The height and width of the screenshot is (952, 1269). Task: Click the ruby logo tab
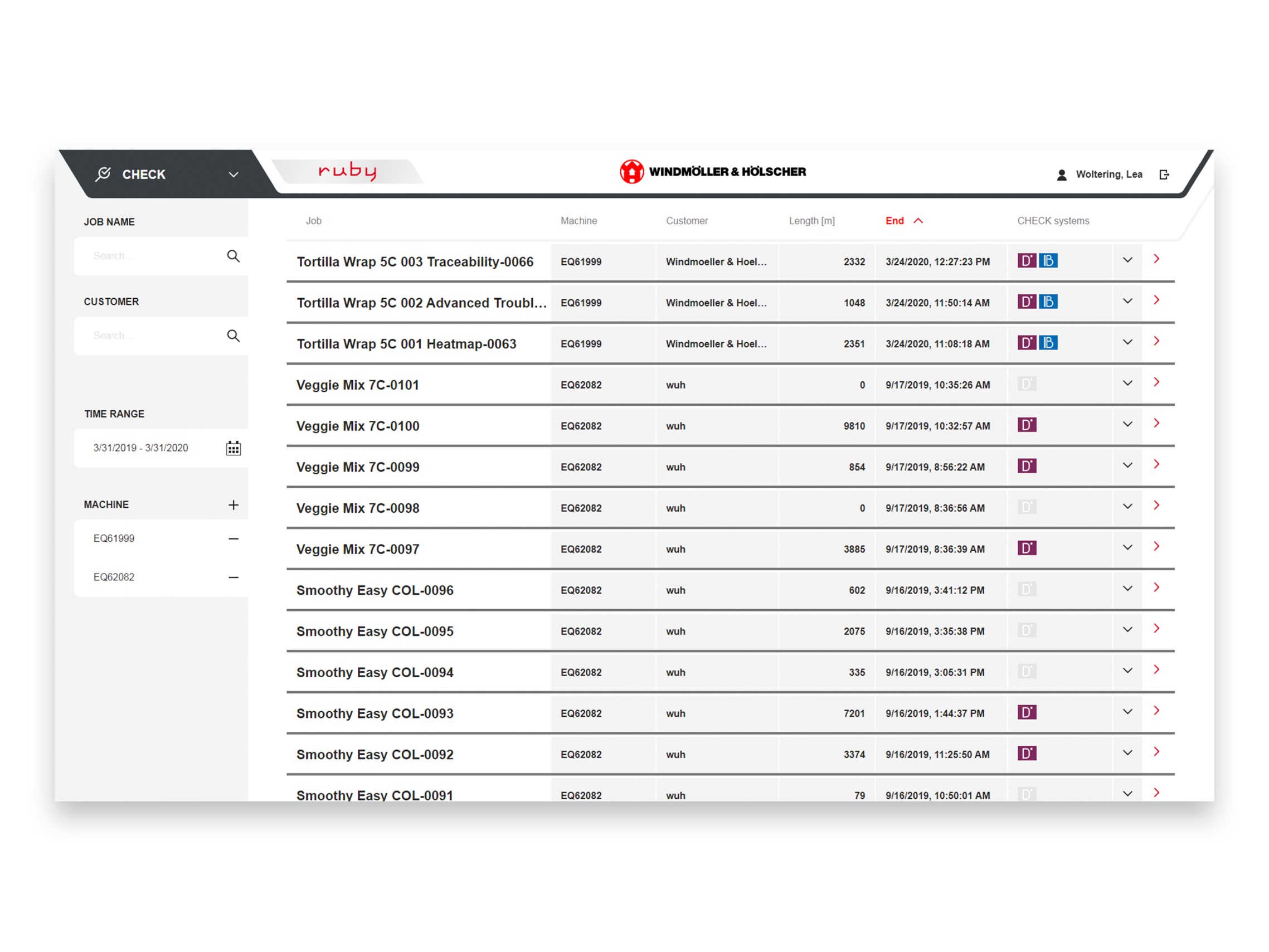[347, 171]
